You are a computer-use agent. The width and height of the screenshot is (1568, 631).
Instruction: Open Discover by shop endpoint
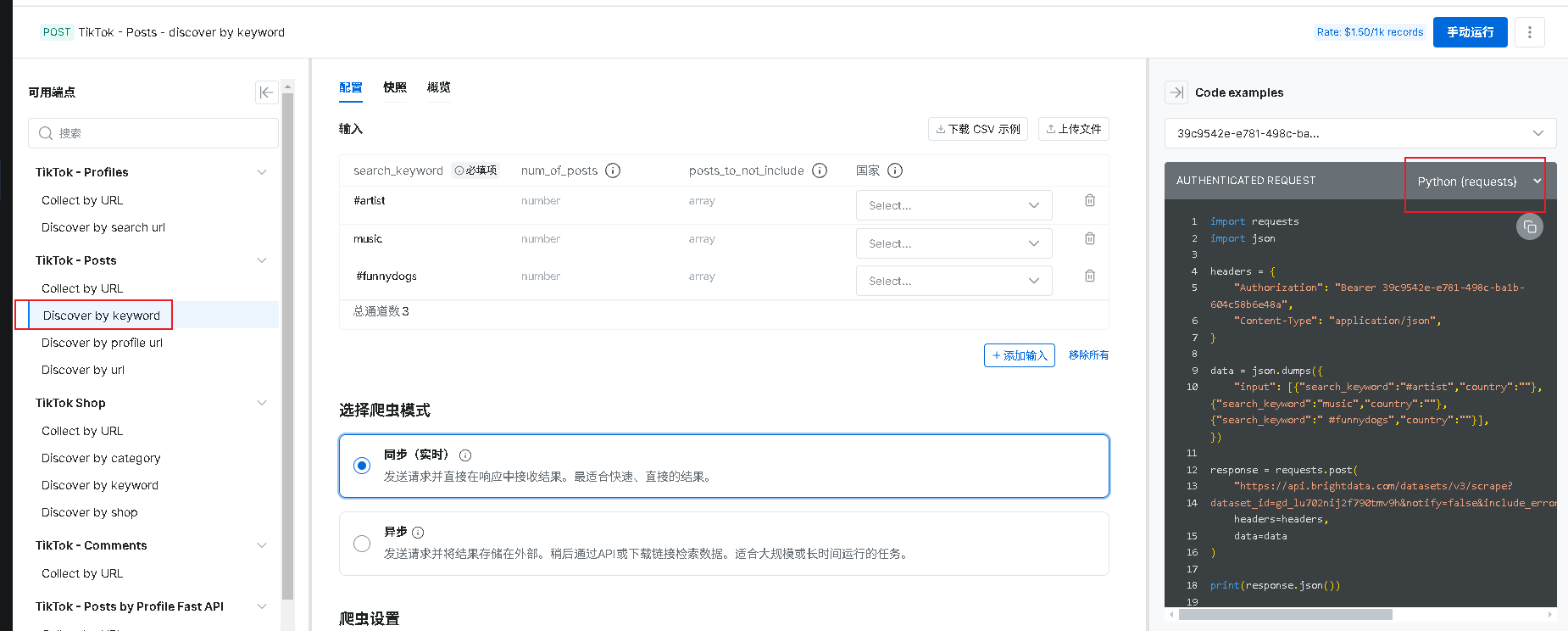coord(90,512)
